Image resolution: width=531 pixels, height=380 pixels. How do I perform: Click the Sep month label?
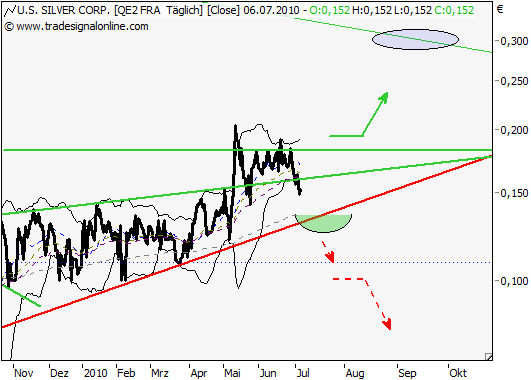(x=407, y=373)
